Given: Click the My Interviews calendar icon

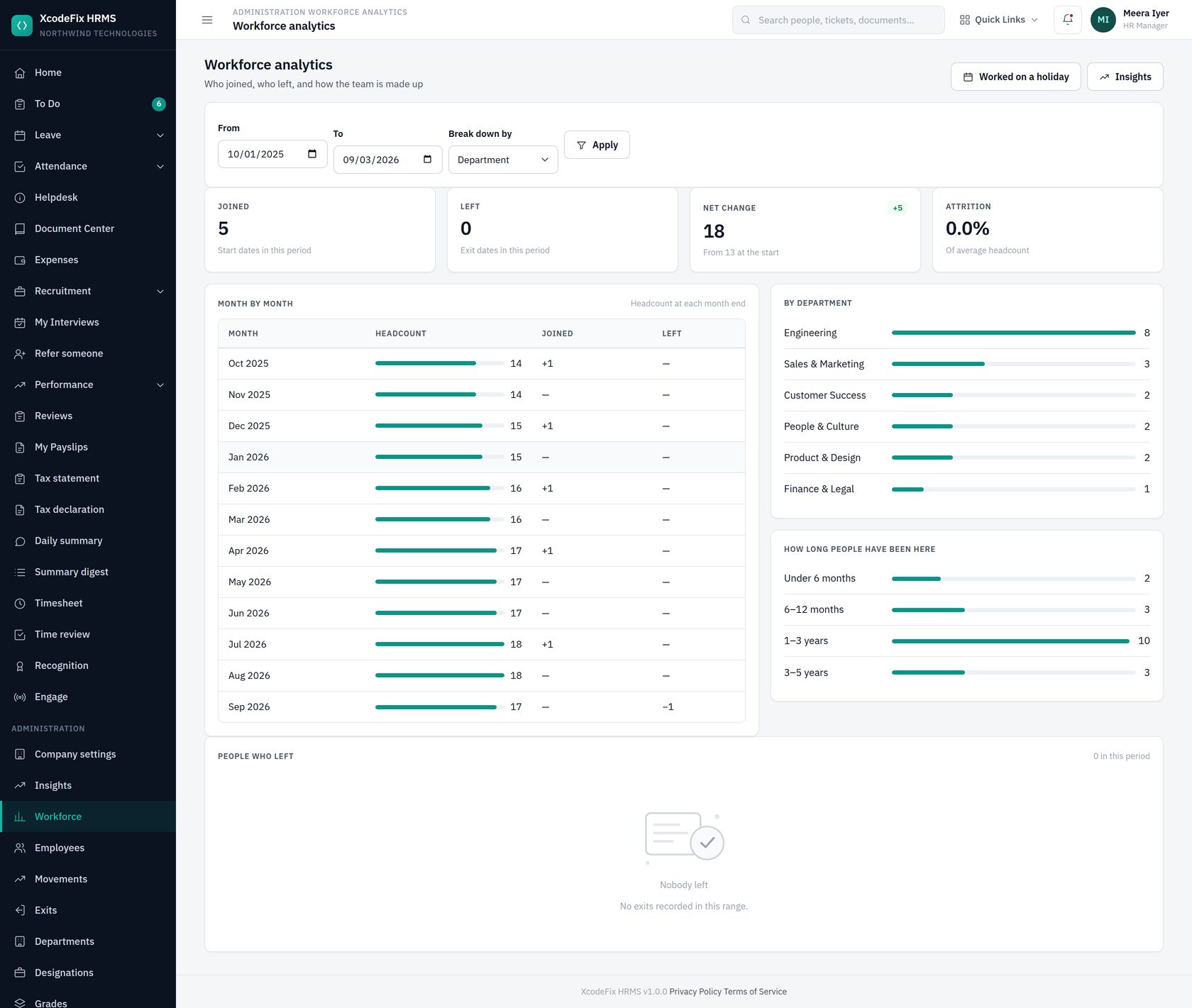Looking at the screenshot, I should click(x=20, y=322).
